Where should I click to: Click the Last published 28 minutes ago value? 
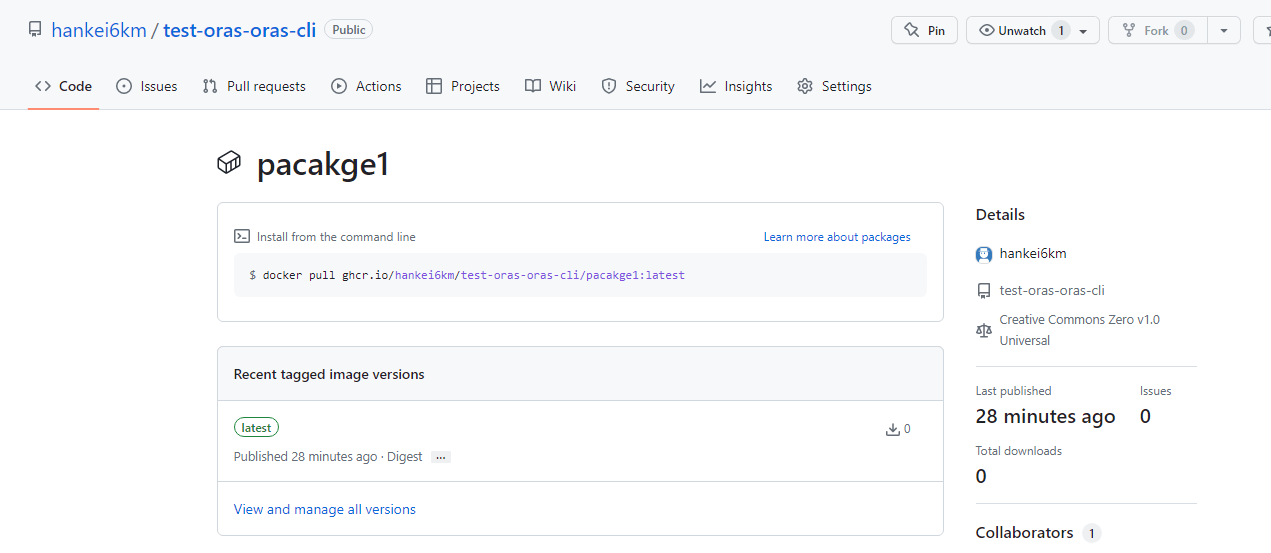[x=1046, y=416]
